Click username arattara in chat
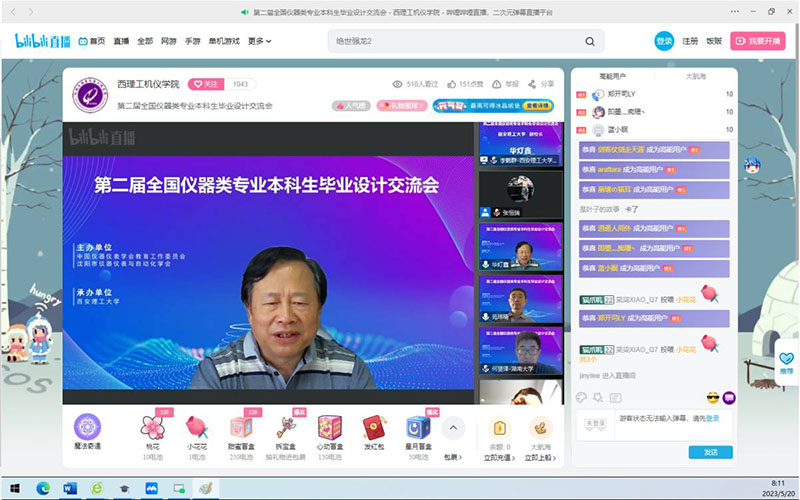This screenshot has height=500, width=800. [x=609, y=169]
